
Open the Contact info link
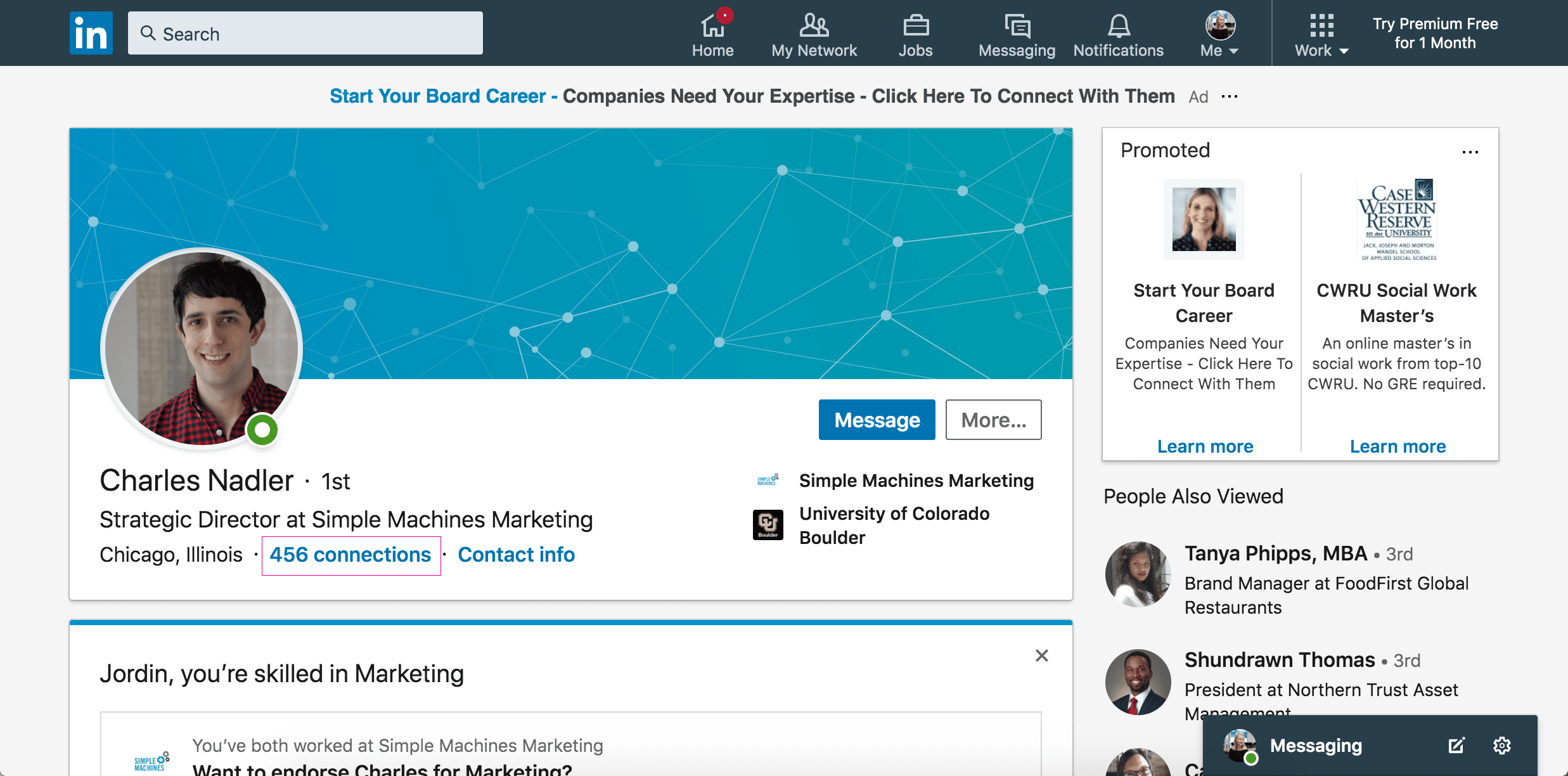(517, 555)
